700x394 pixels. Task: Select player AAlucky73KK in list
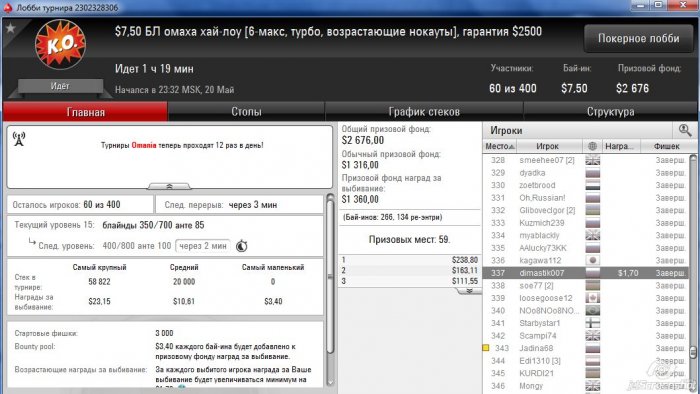585,248
